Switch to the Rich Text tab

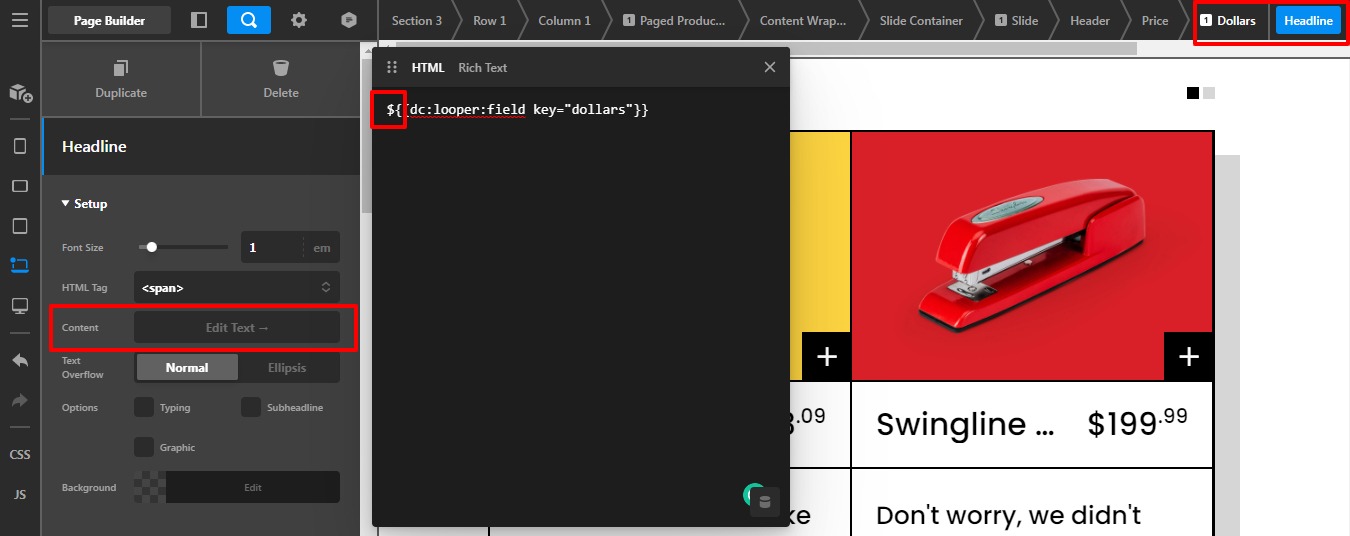pos(483,67)
